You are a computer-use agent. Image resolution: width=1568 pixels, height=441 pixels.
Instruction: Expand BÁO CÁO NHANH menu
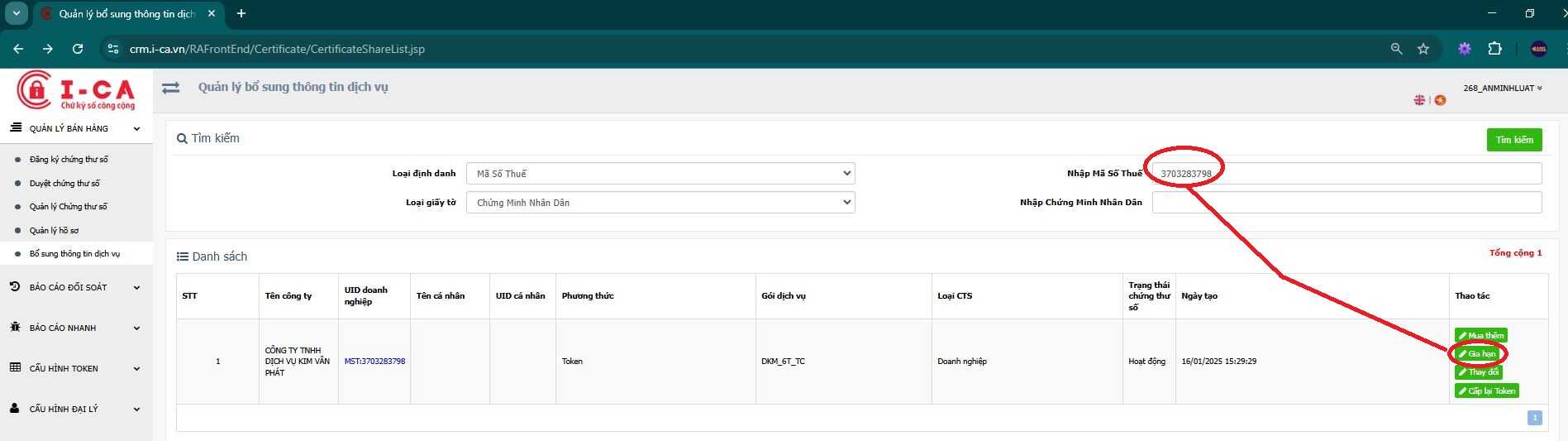76,328
